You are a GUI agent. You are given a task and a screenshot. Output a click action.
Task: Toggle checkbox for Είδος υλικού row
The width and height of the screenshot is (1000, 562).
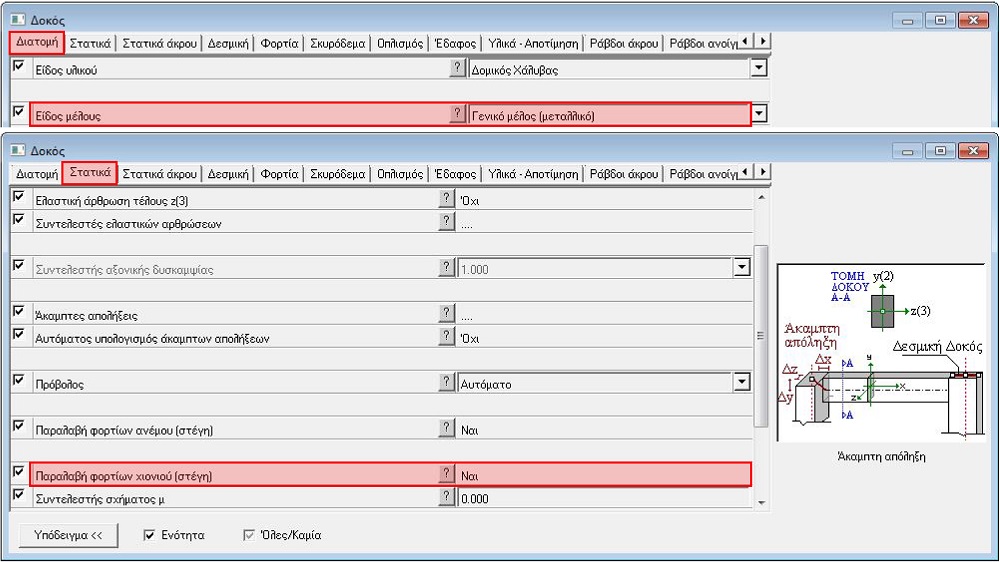pos(18,67)
